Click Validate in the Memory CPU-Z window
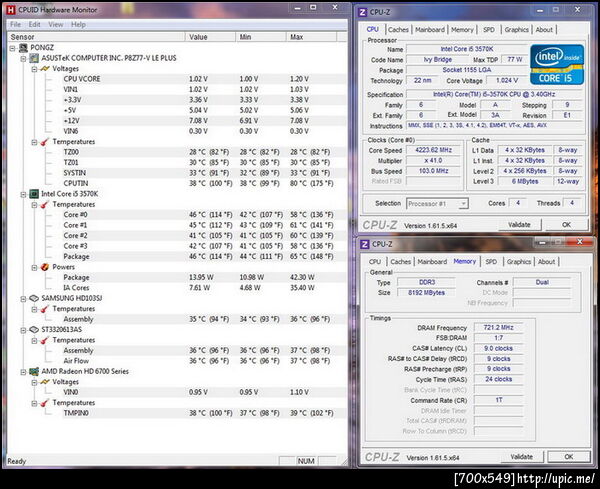Screen dimensions: 600x489 pyautogui.click(x=522, y=457)
